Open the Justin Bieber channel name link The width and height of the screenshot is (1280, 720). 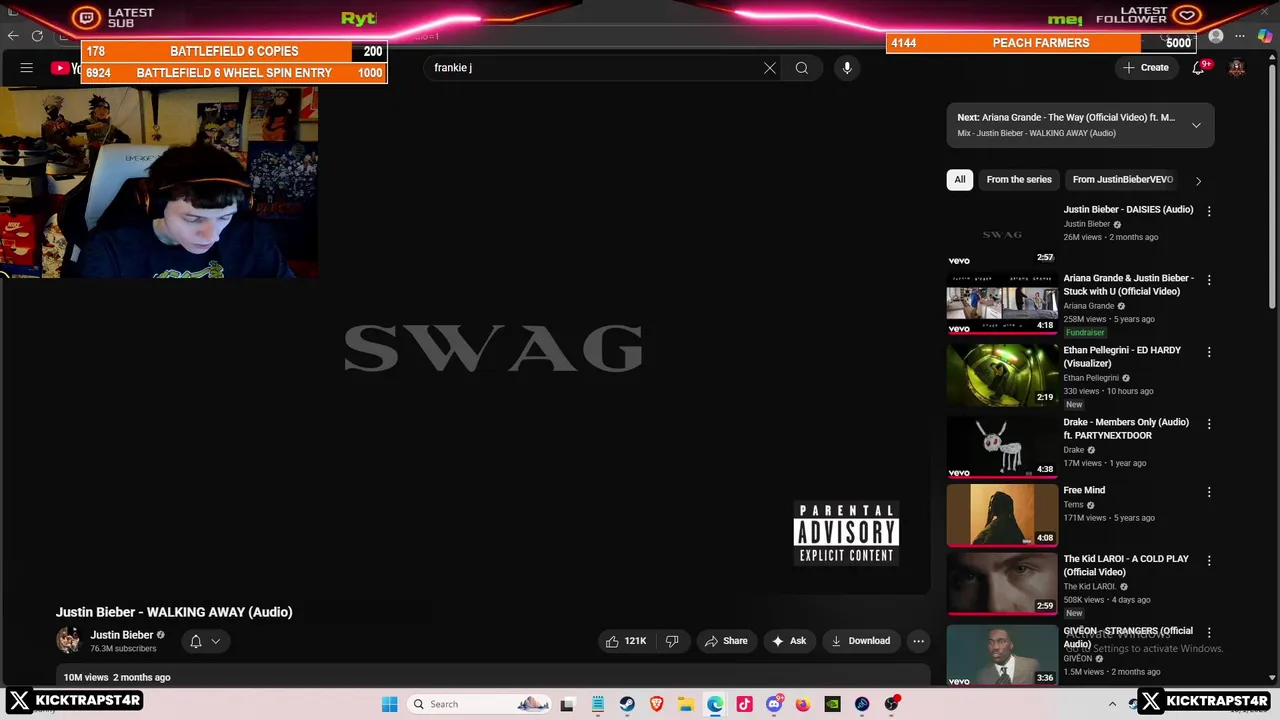click(122, 635)
